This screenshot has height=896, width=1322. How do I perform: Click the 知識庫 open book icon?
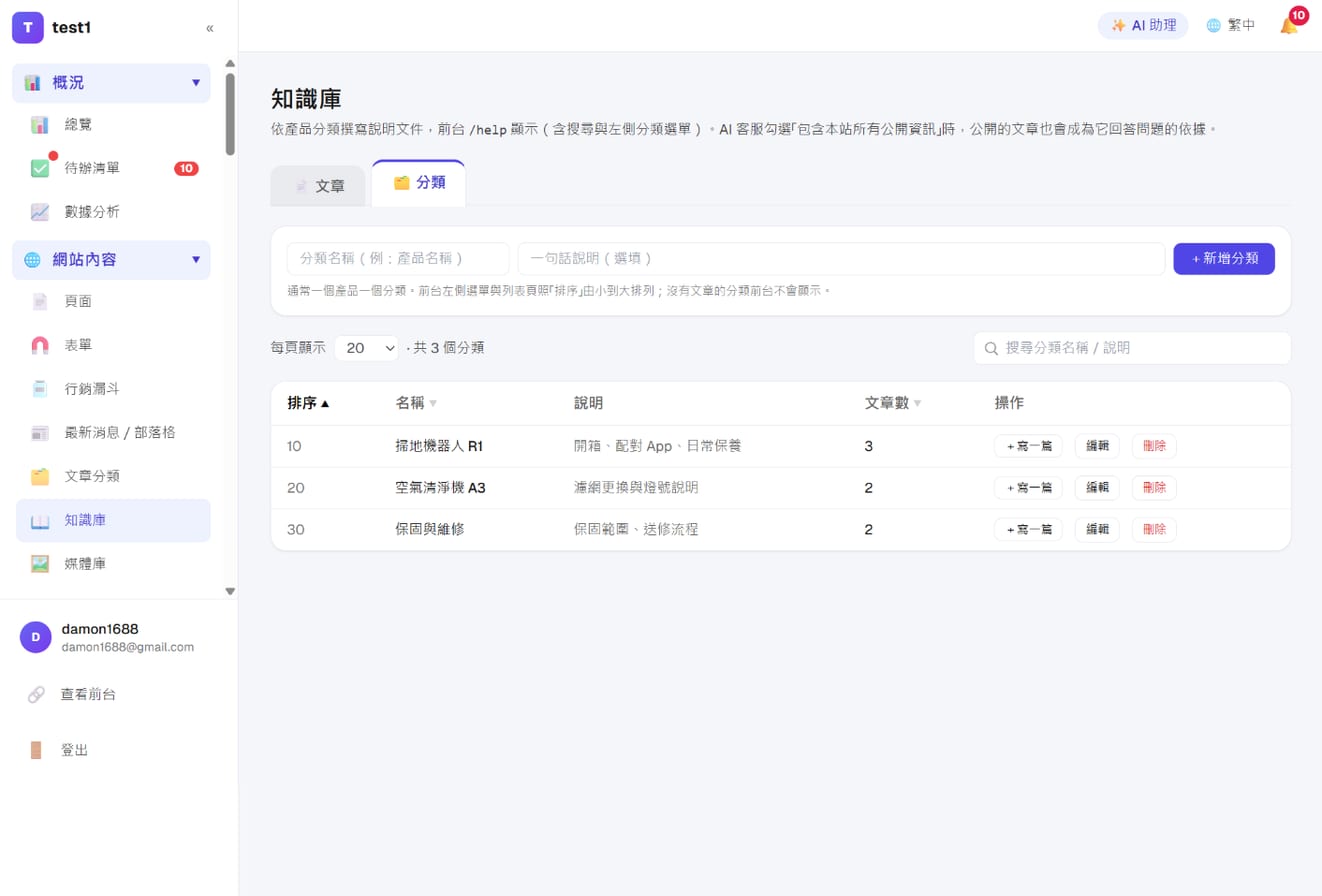[40, 520]
